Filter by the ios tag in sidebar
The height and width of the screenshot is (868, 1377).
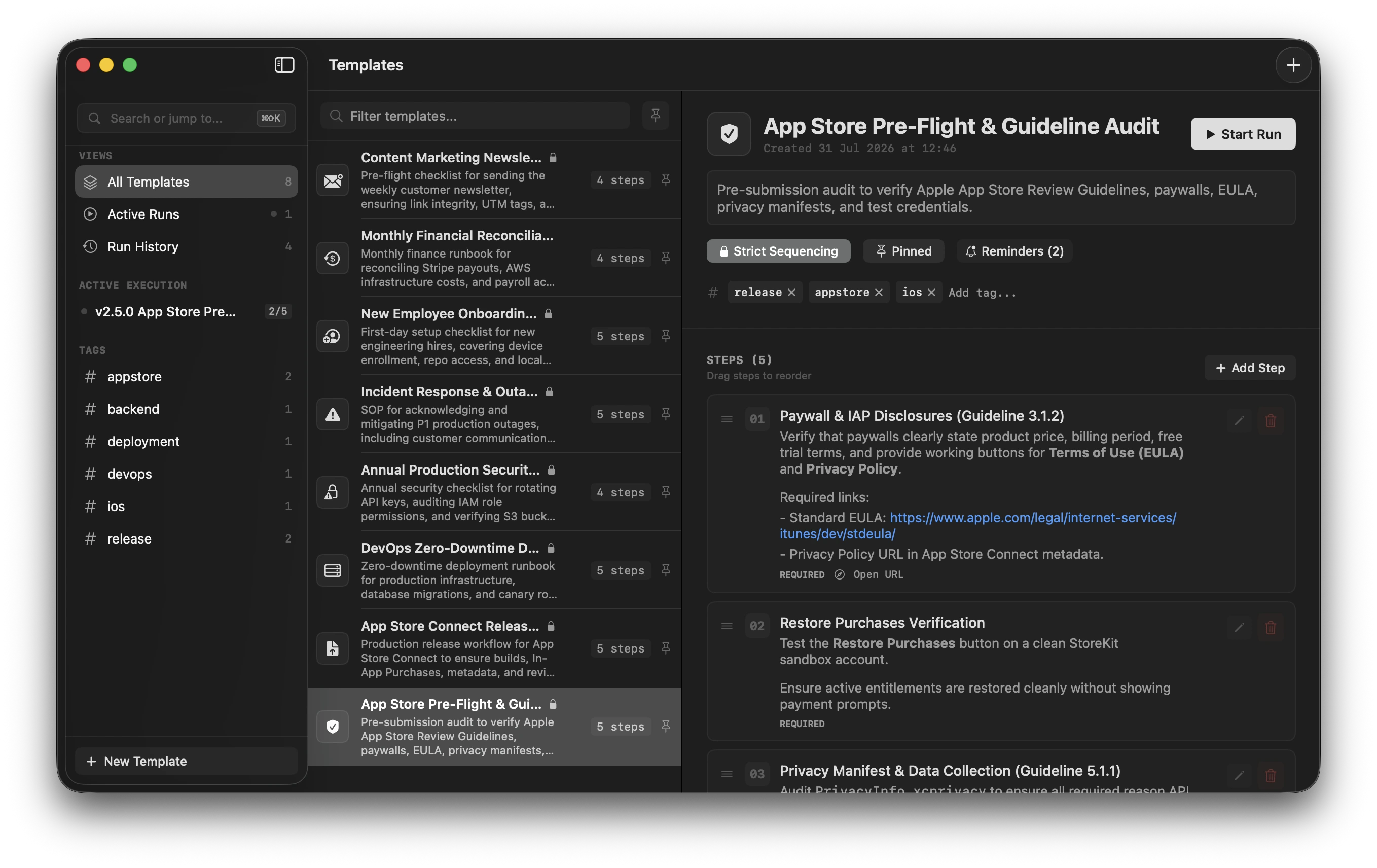[x=187, y=507]
